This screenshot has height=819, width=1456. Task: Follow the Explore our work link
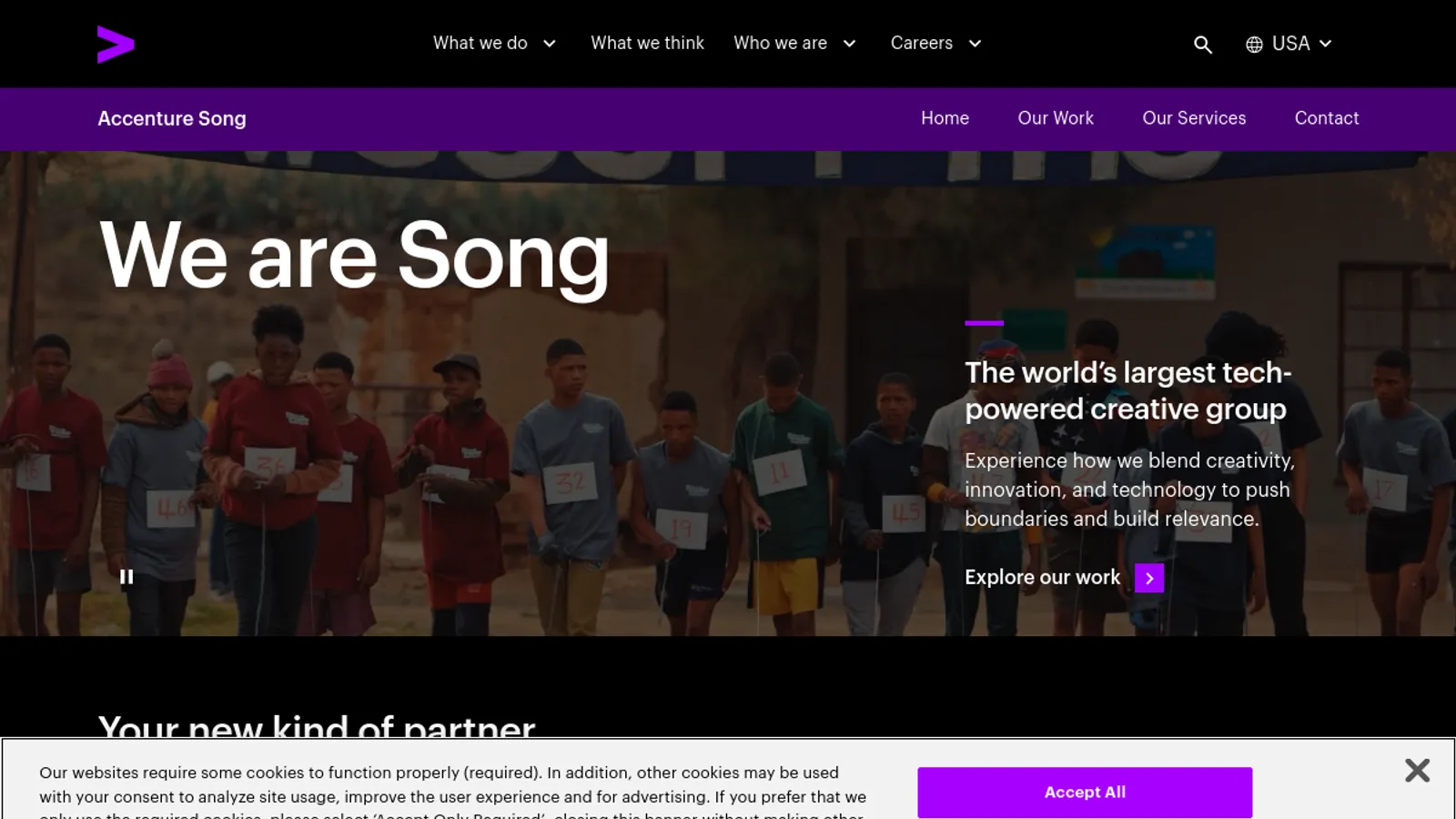point(1042,578)
